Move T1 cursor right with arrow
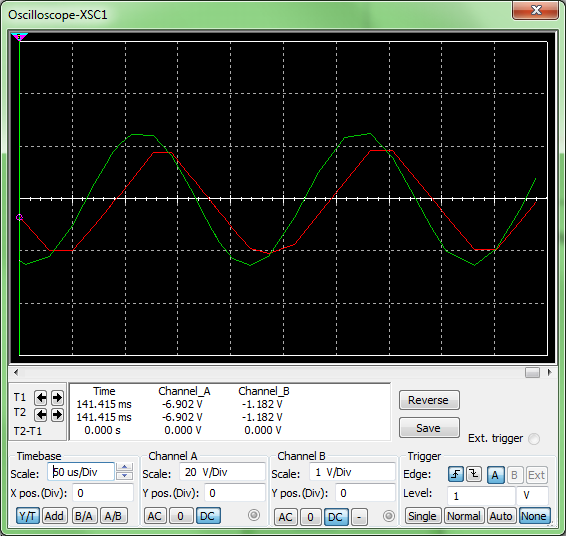 pos(57,398)
